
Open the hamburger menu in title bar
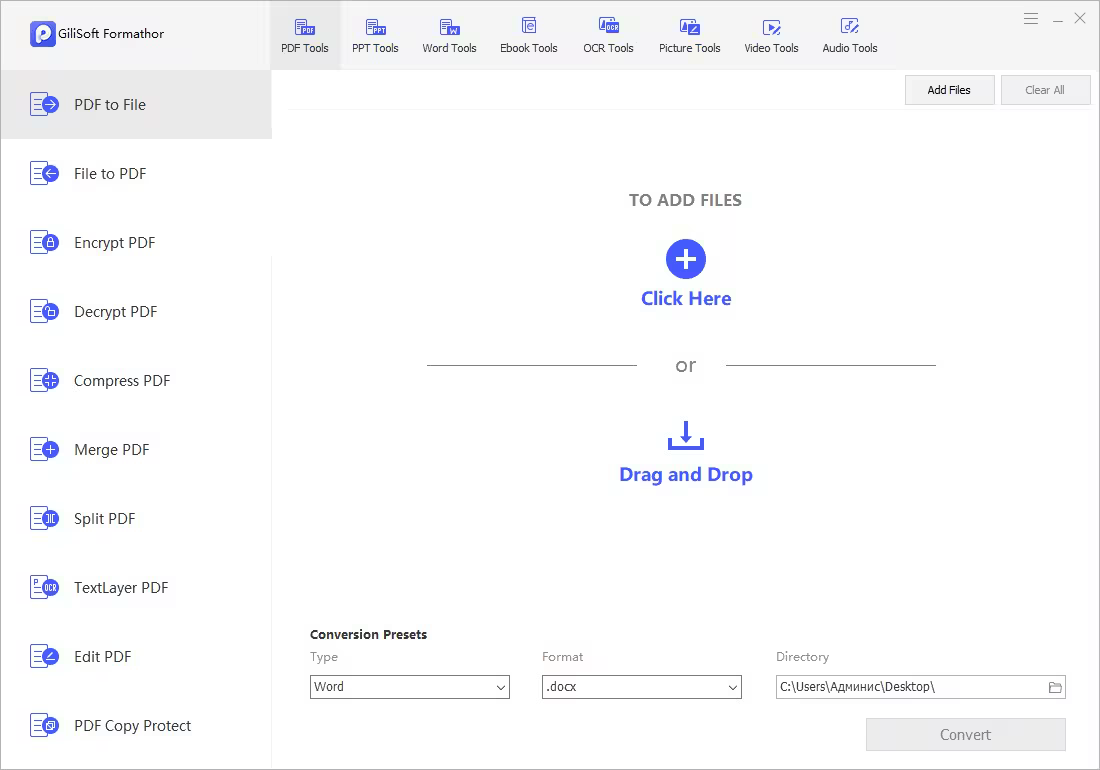click(1031, 19)
